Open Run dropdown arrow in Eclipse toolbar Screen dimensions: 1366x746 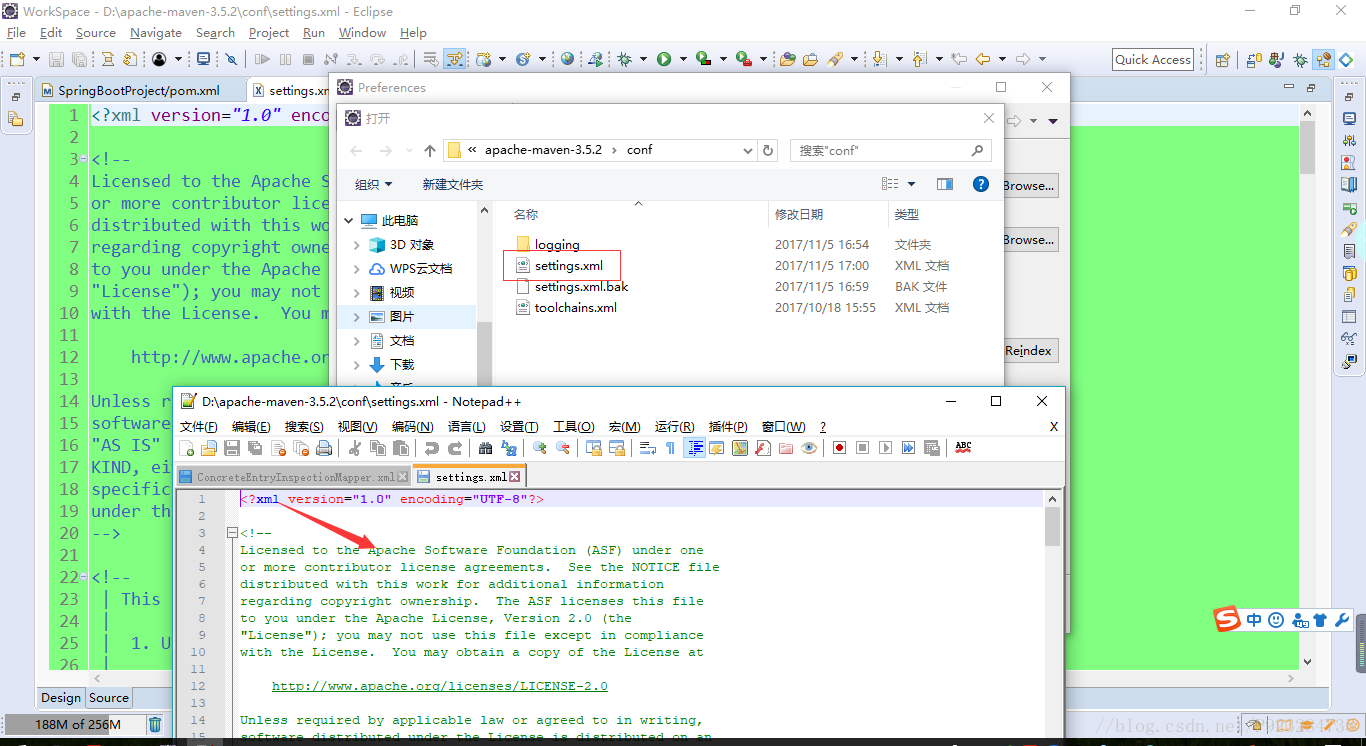point(683,59)
